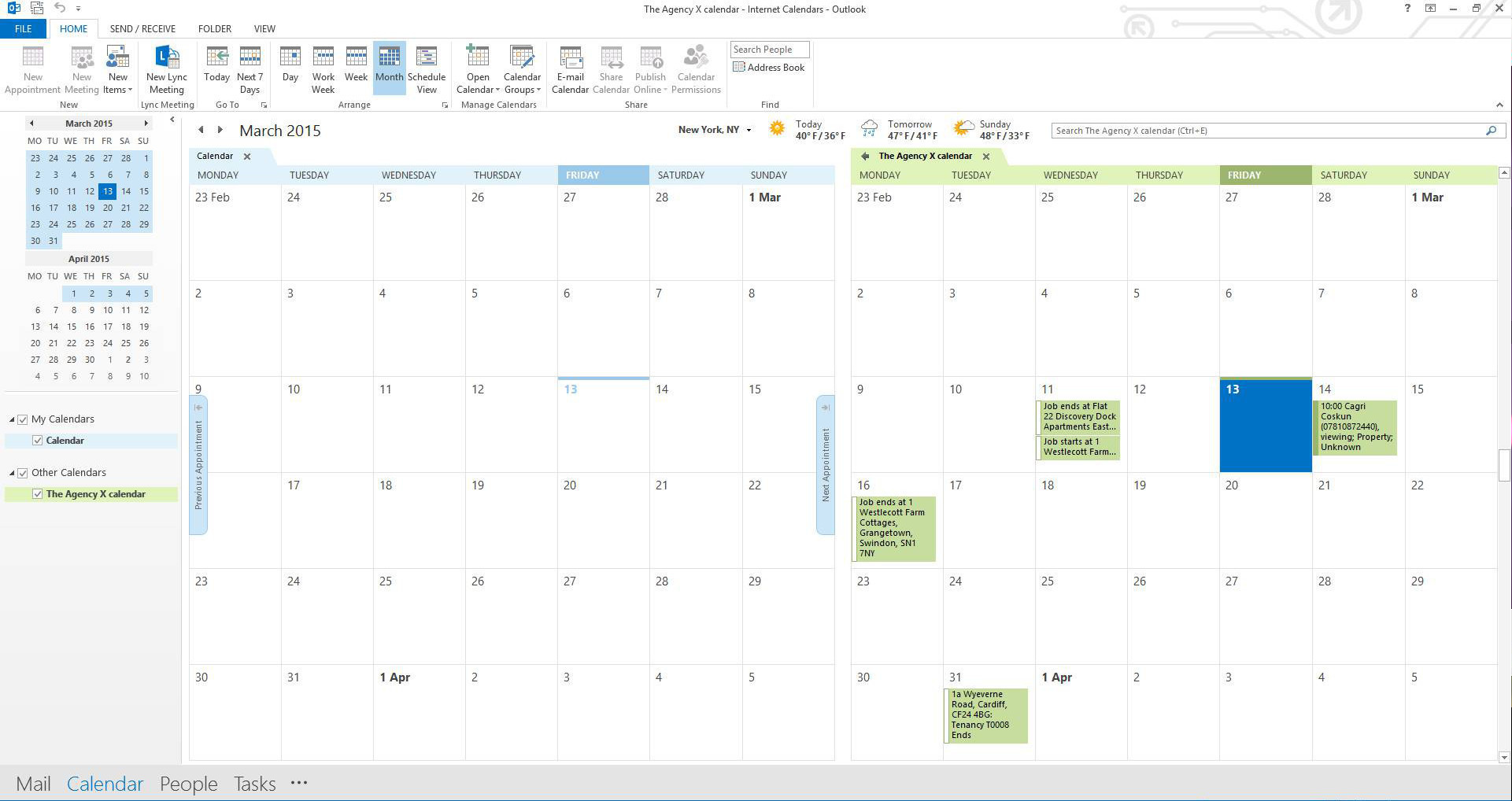Create a New Meeting
Image resolution: width=1512 pixels, height=801 pixels.
click(x=82, y=69)
